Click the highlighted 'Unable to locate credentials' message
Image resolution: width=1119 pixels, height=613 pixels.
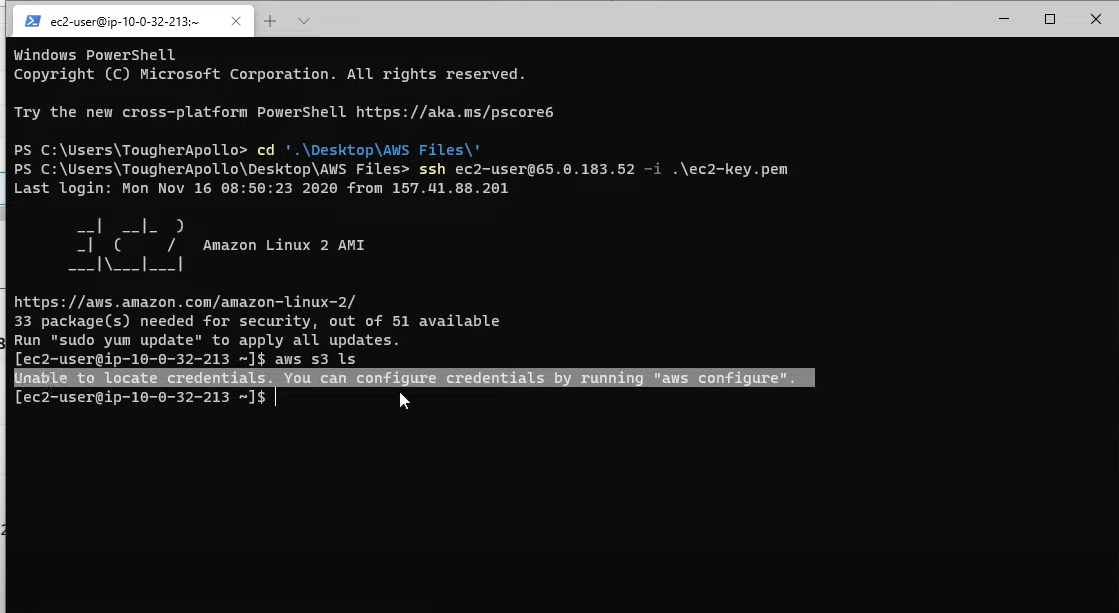click(x=414, y=378)
